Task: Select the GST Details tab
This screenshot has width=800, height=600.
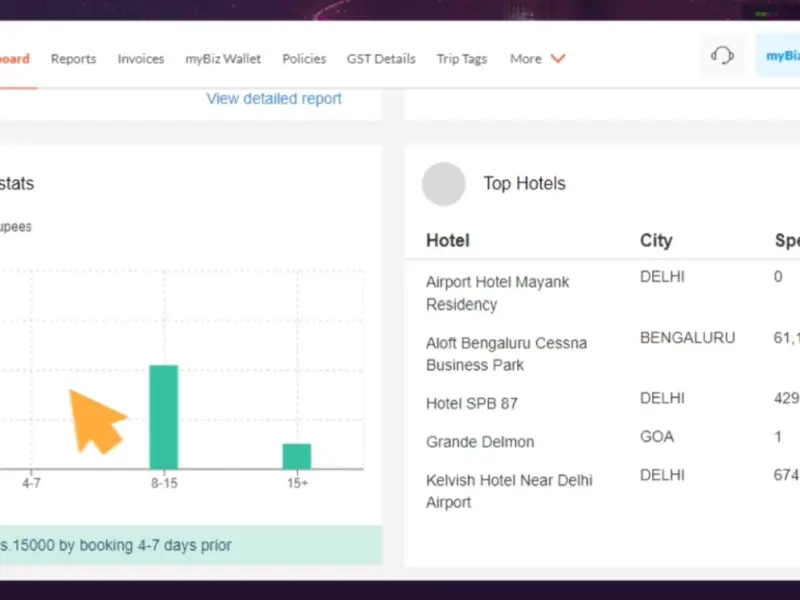Action: [x=381, y=59]
